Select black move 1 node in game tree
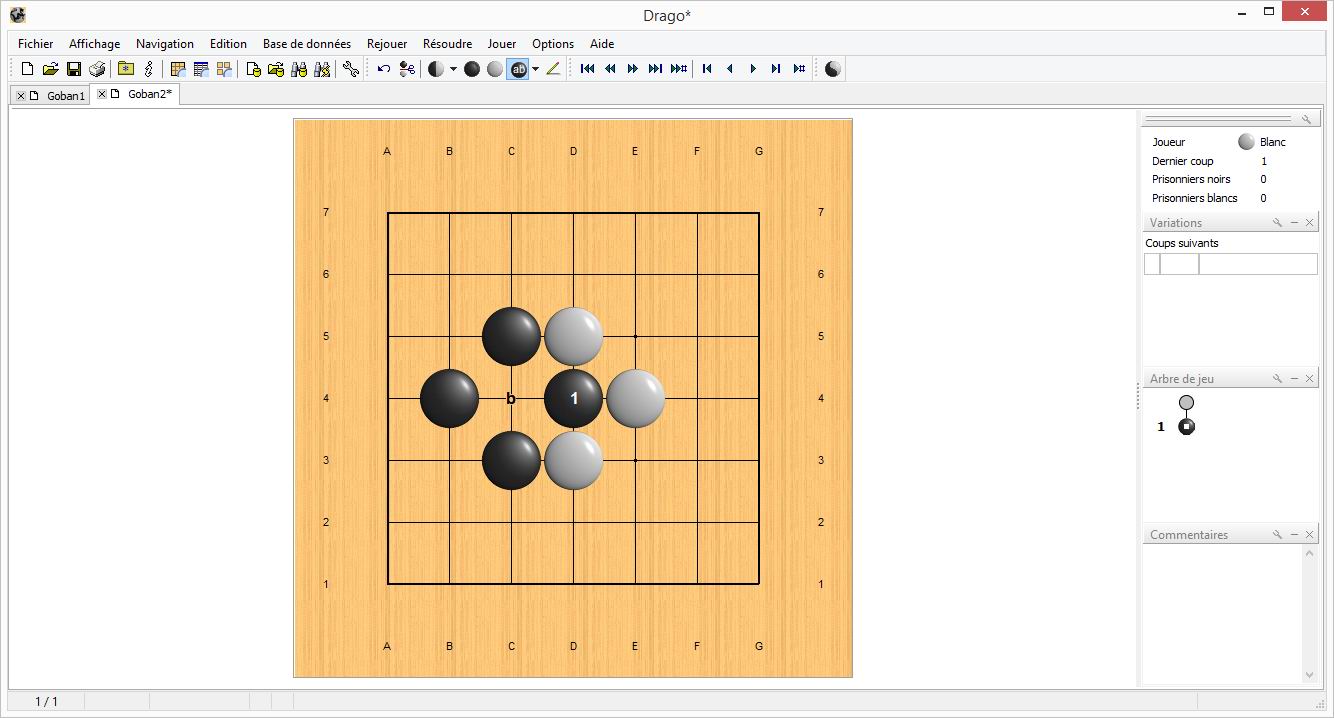Image resolution: width=1334 pixels, height=718 pixels. coord(1186,427)
